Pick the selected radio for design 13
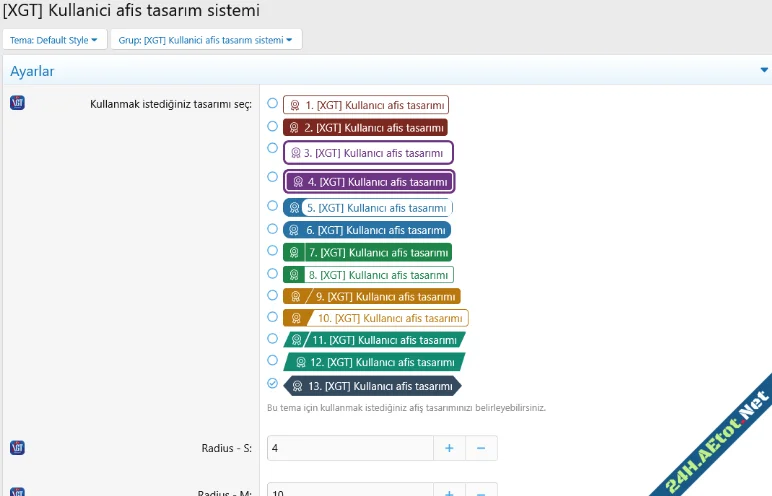The width and height of the screenshot is (772, 496). click(273, 384)
